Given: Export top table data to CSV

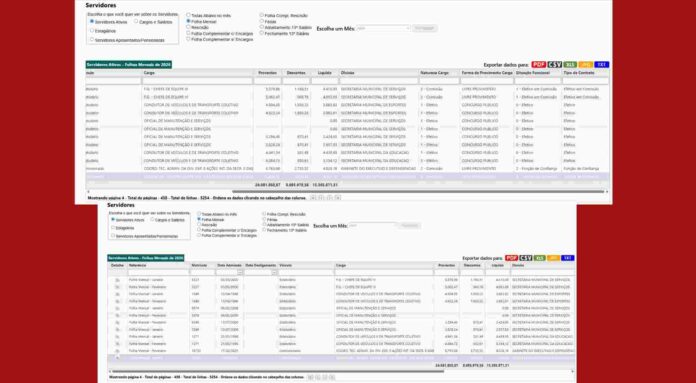Looking at the screenshot, I should [554, 65].
